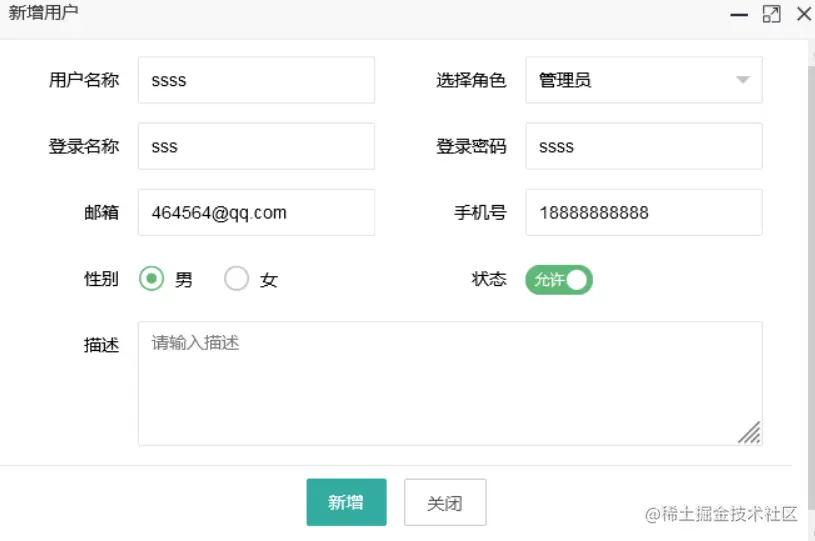Minimize the 新增用户 dialog

click(739, 15)
